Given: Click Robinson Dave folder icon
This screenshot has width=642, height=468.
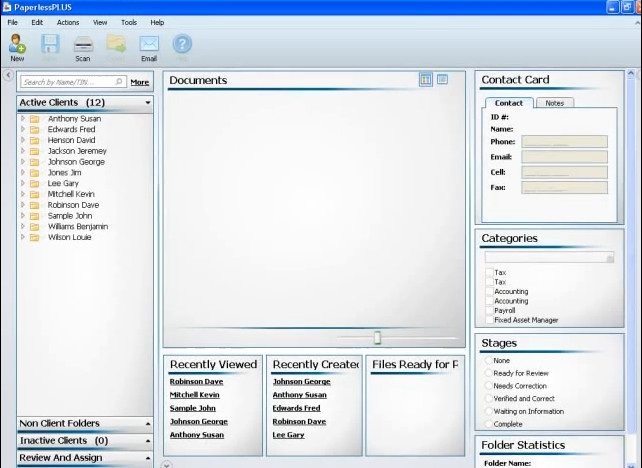Looking at the screenshot, I should [35, 205].
